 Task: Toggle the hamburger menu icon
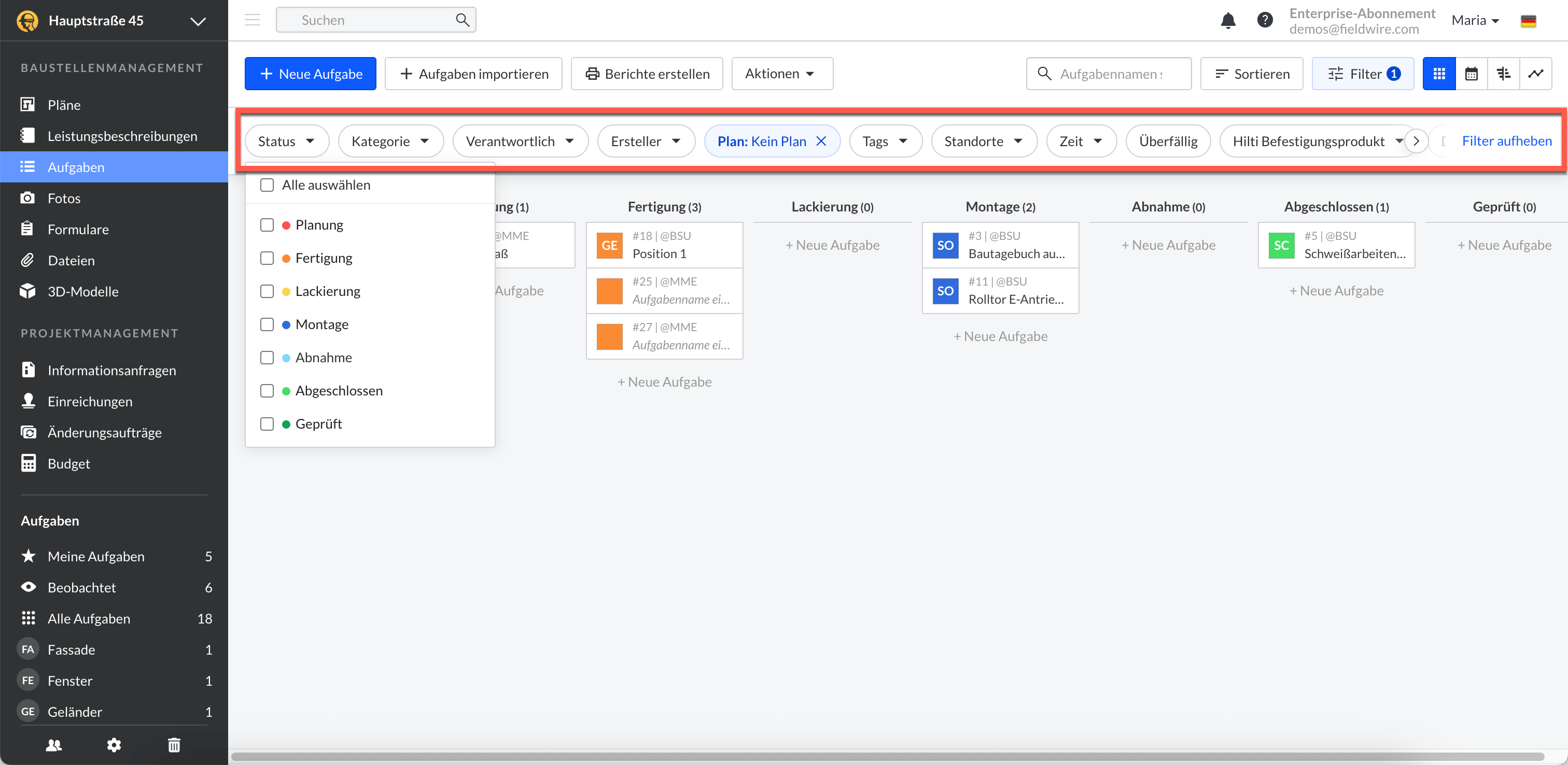click(x=252, y=20)
